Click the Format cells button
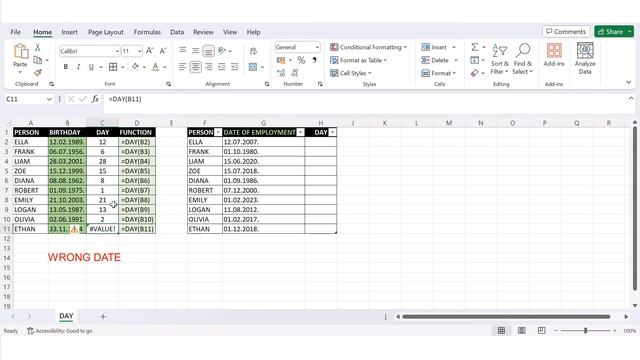This screenshot has width=640, height=360. pos(438,73)
